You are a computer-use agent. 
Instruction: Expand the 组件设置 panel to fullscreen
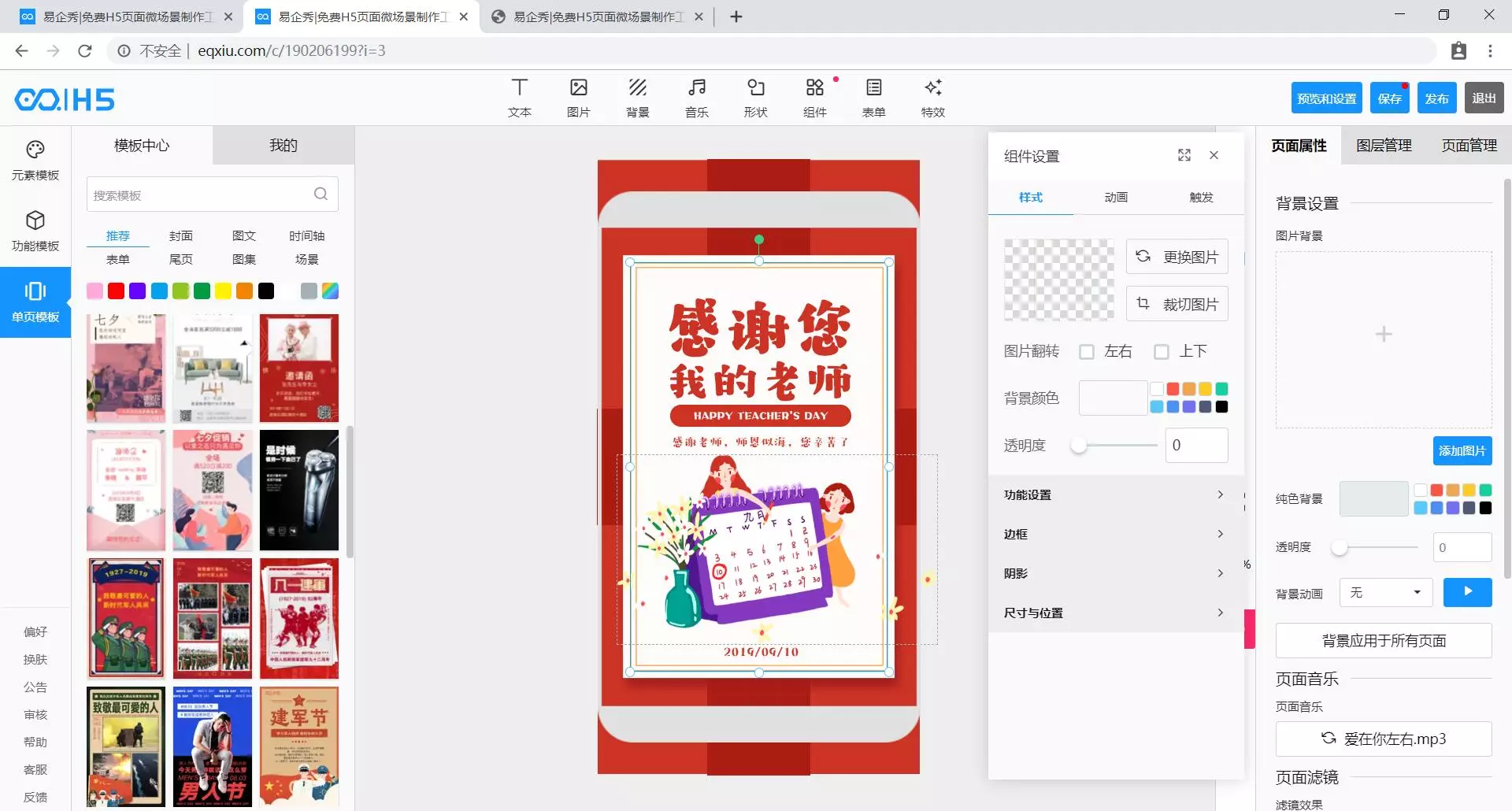coord(1184,155)
